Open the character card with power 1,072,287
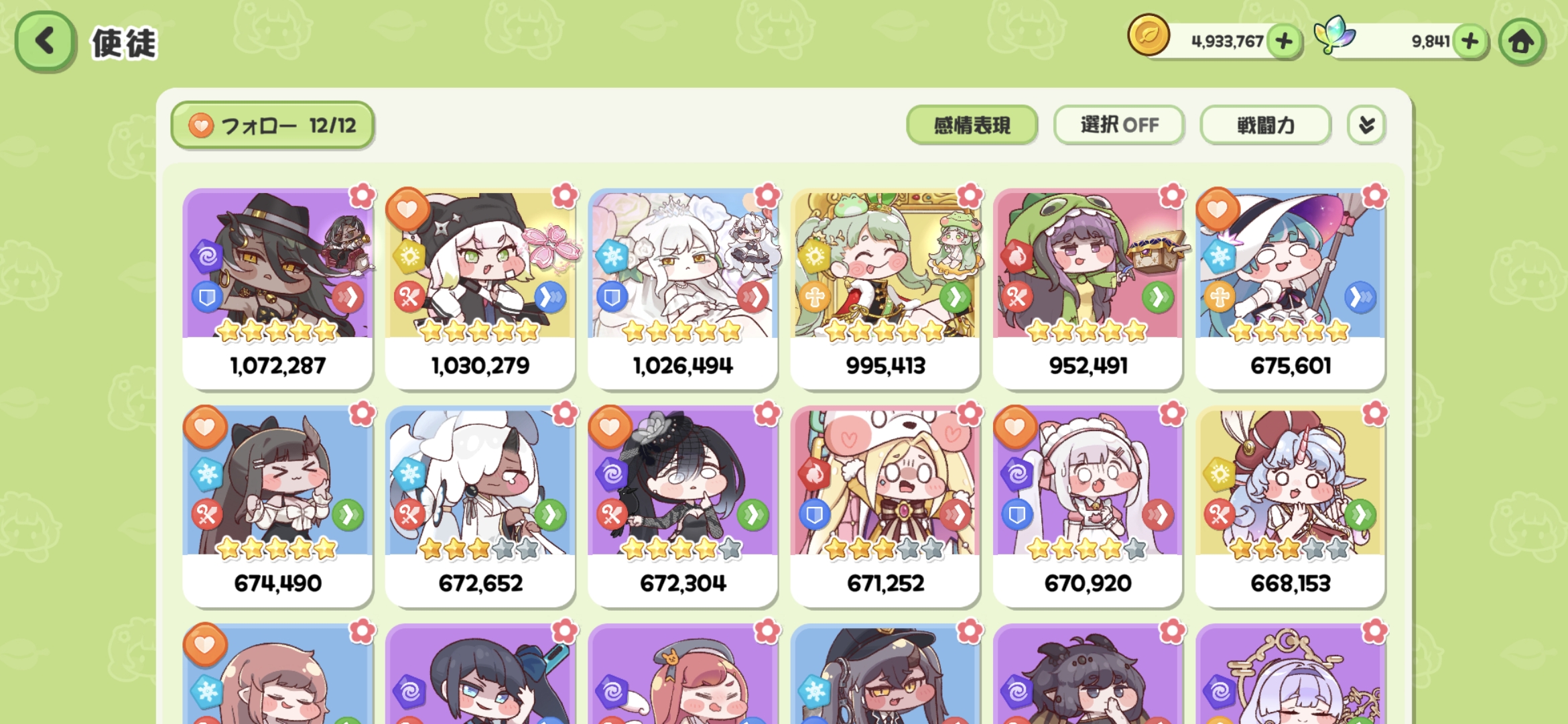The width and height of the screenshot is (1568, 724). point(277,289)
